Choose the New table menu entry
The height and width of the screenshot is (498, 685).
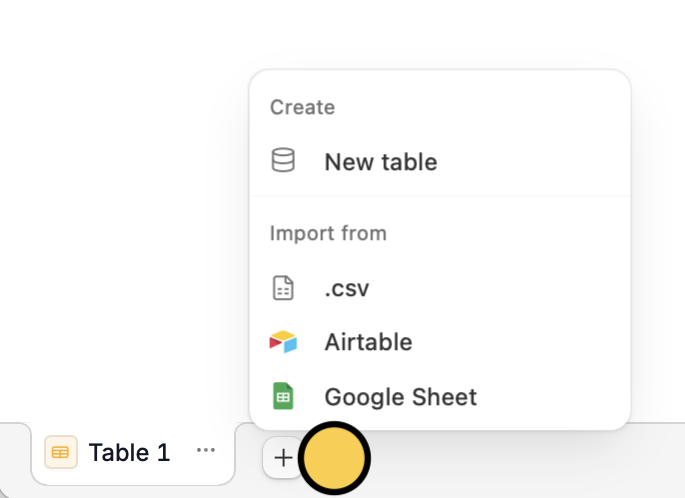pos(380,162)
